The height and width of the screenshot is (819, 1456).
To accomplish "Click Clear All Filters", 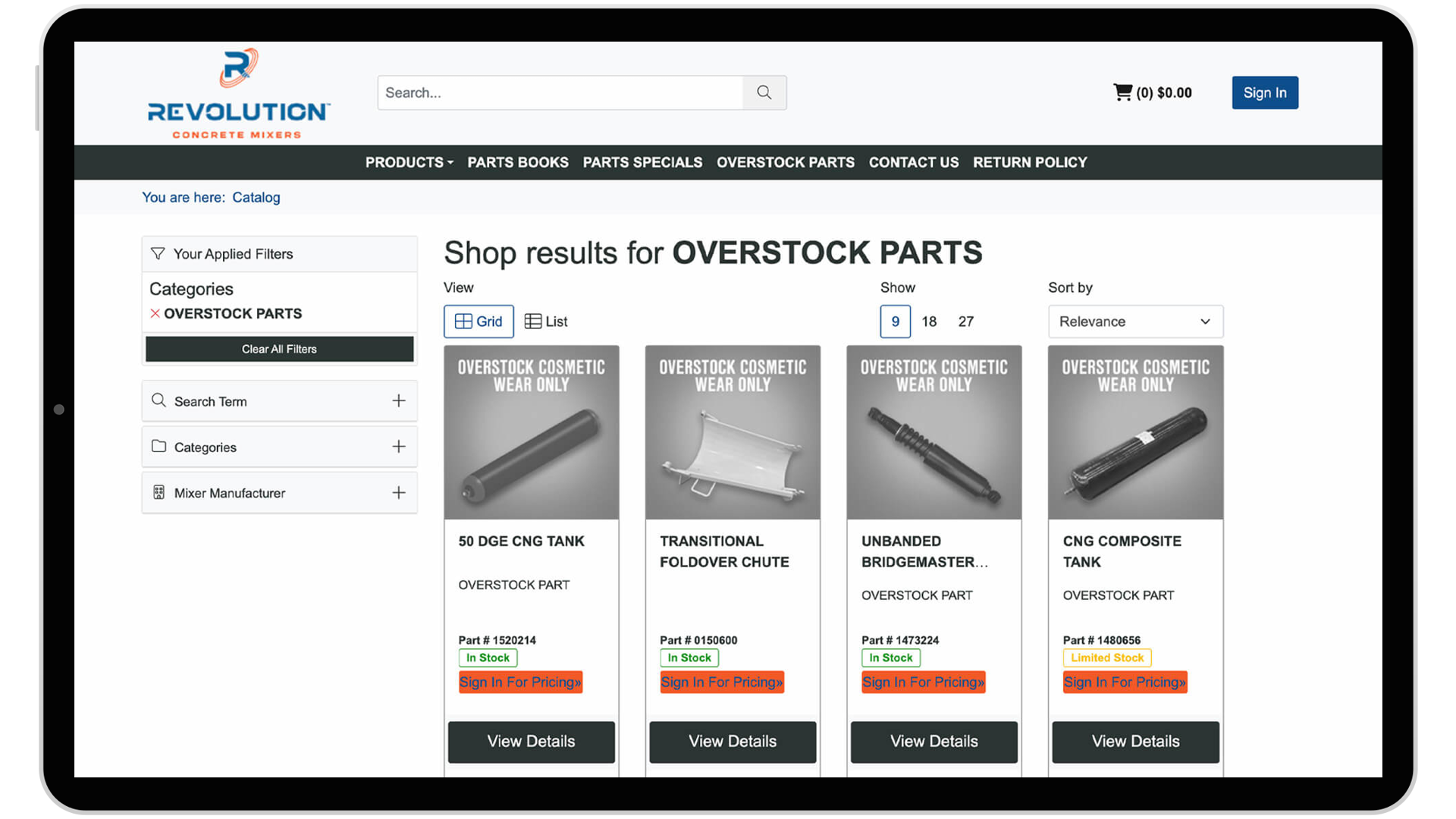I will [279, 349].
